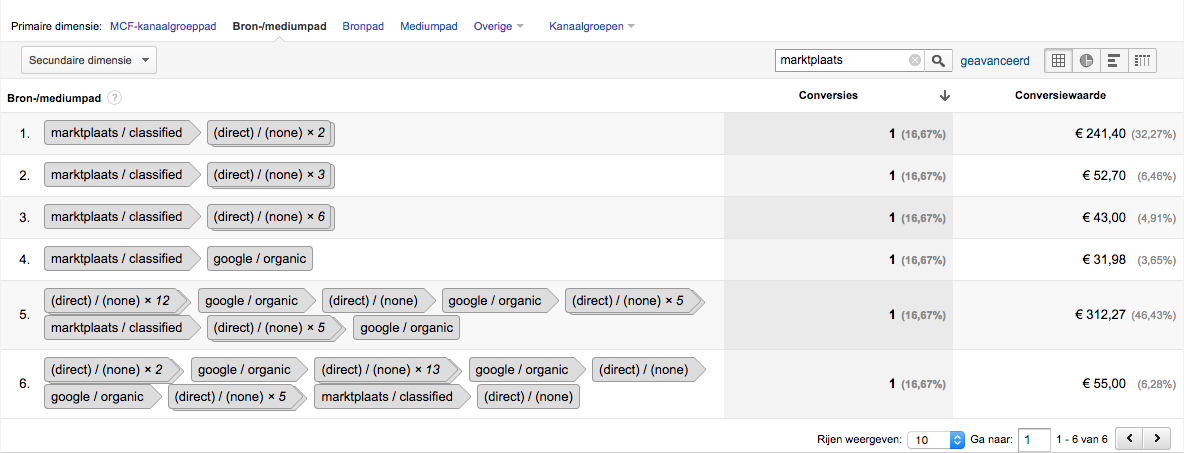This screenshot has width=1184, height=453.
Task: Sort Conversies column with arrow
Action: (x=944, y=96)
